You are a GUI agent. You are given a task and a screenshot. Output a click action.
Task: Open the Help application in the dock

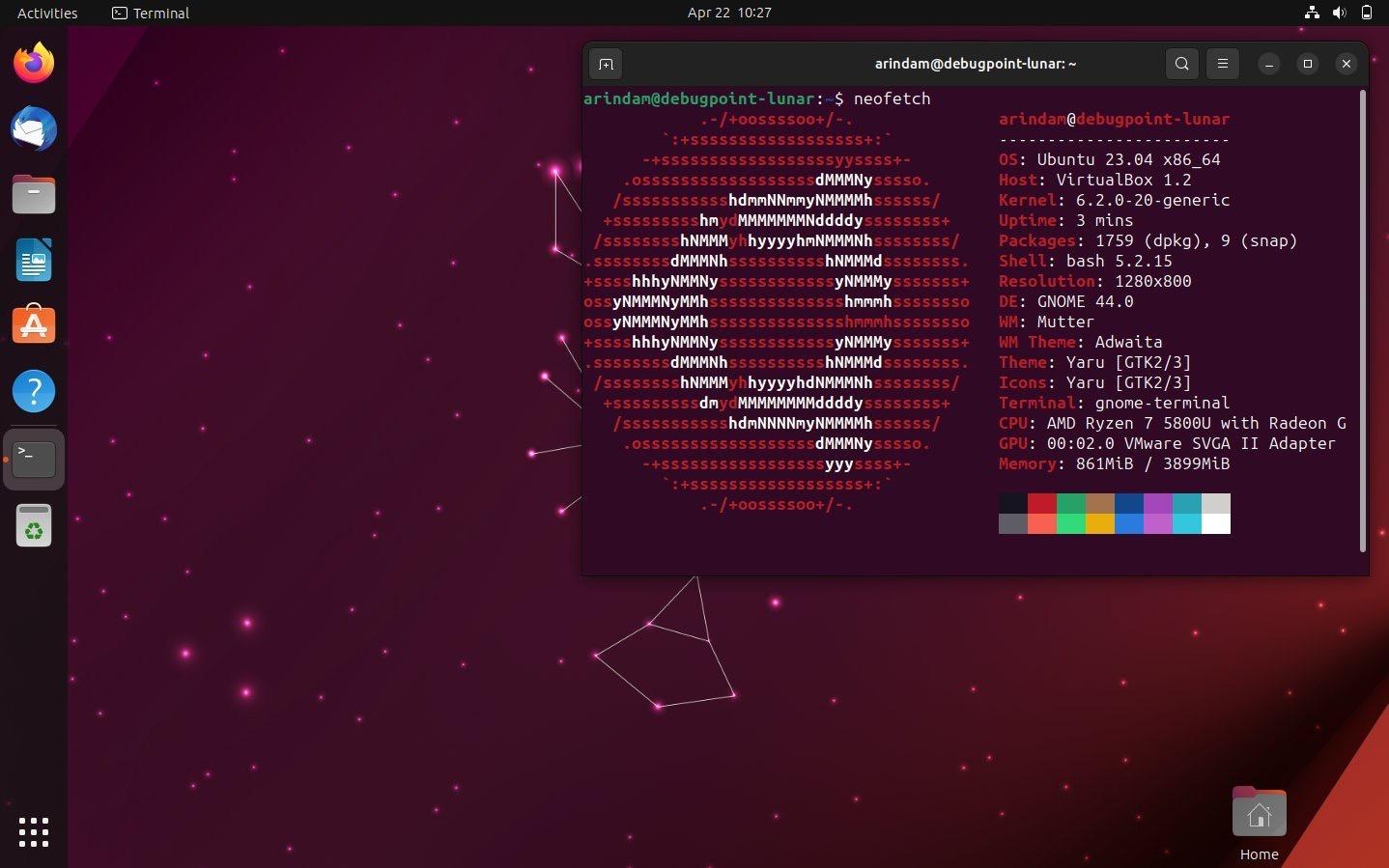click(x=34, y=392)
